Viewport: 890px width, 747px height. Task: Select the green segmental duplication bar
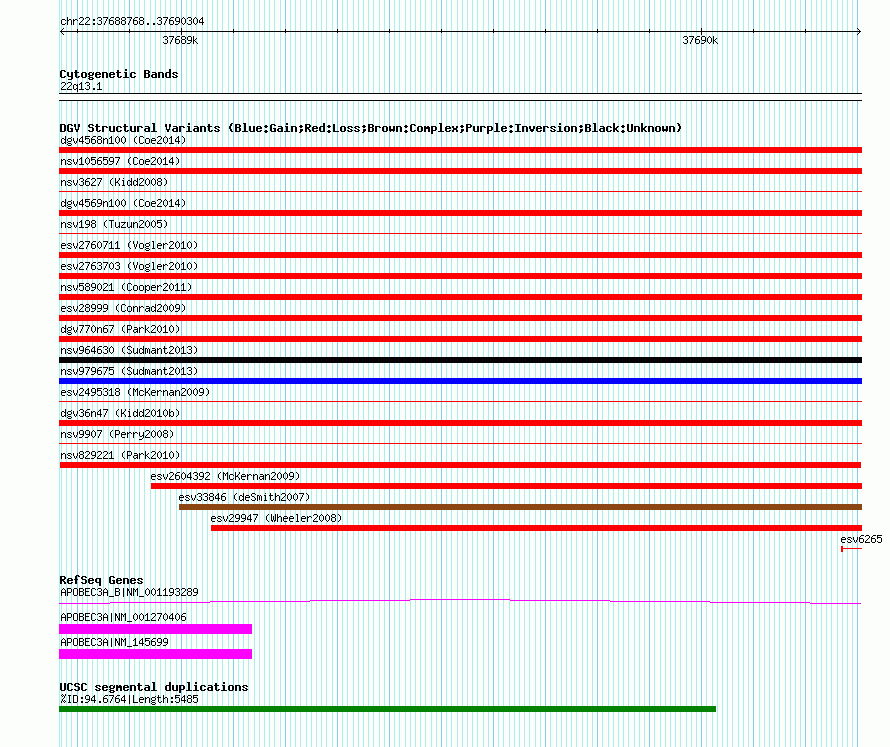click(388, 709)
